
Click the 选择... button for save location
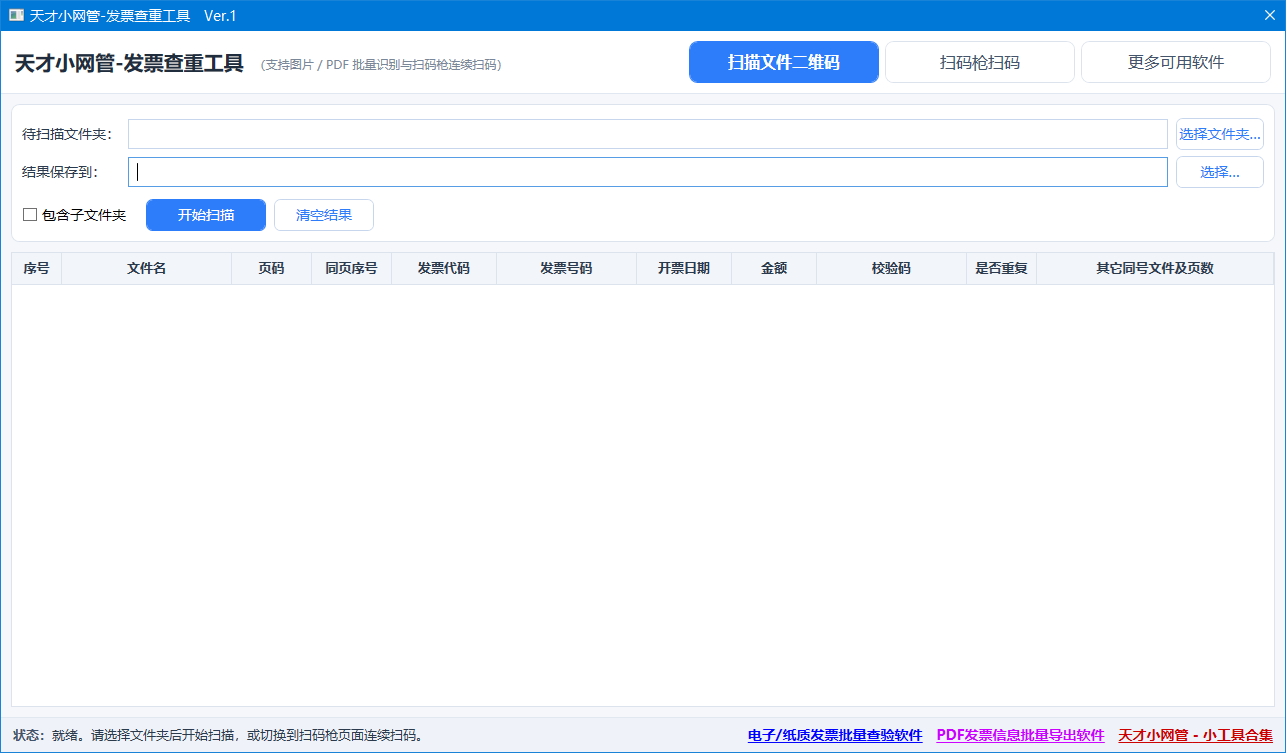tap(1220, 172)
